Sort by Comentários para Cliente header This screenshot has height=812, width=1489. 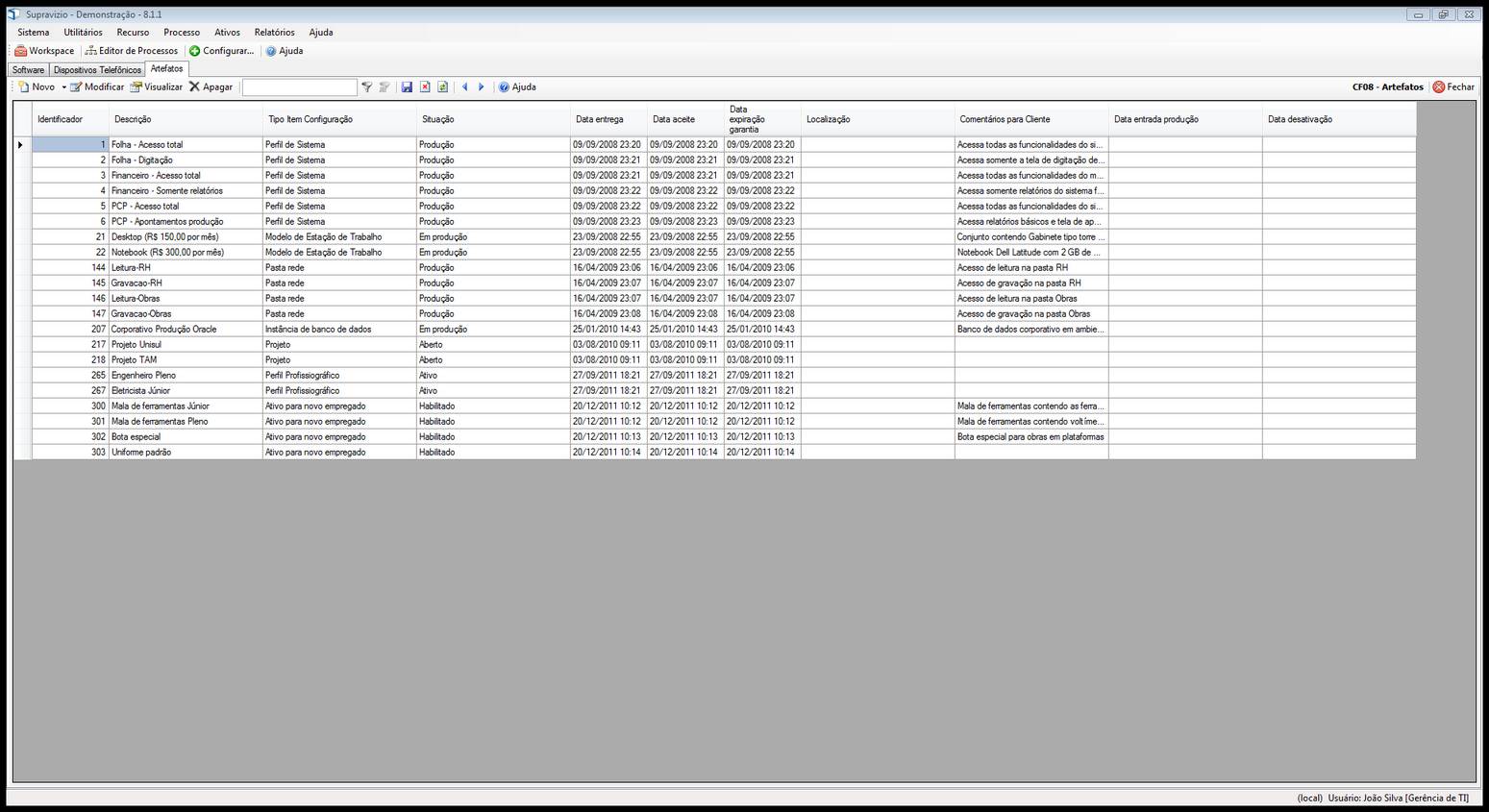[x=1031, y=119]
